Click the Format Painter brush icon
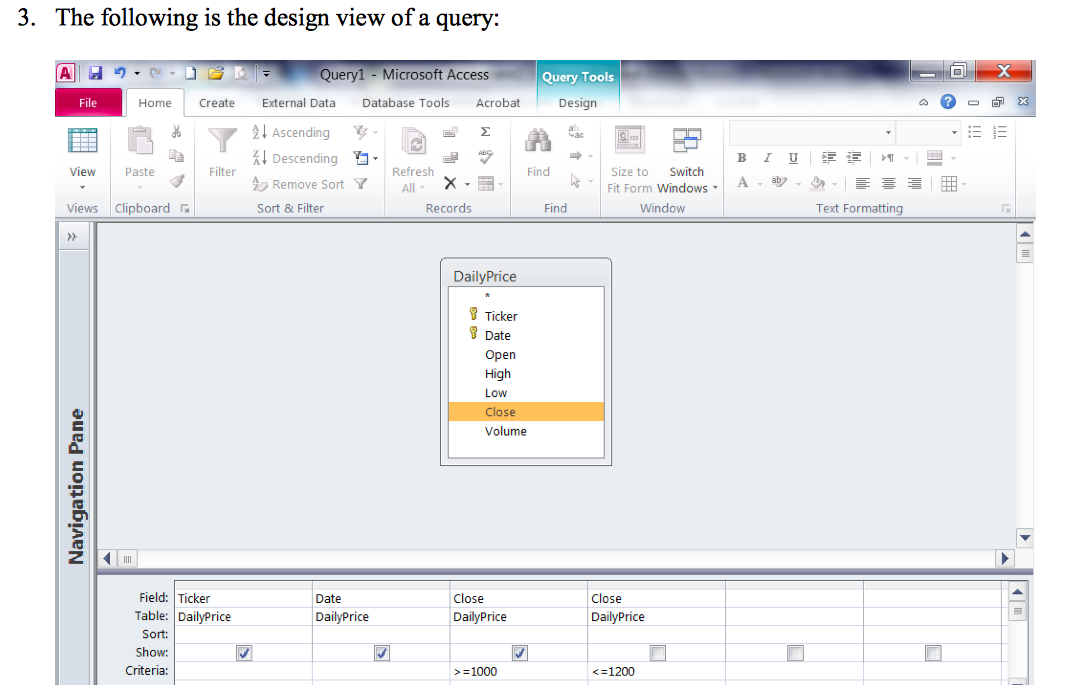The height and width of the screenshot is (685, 1073). coord(177,181)
